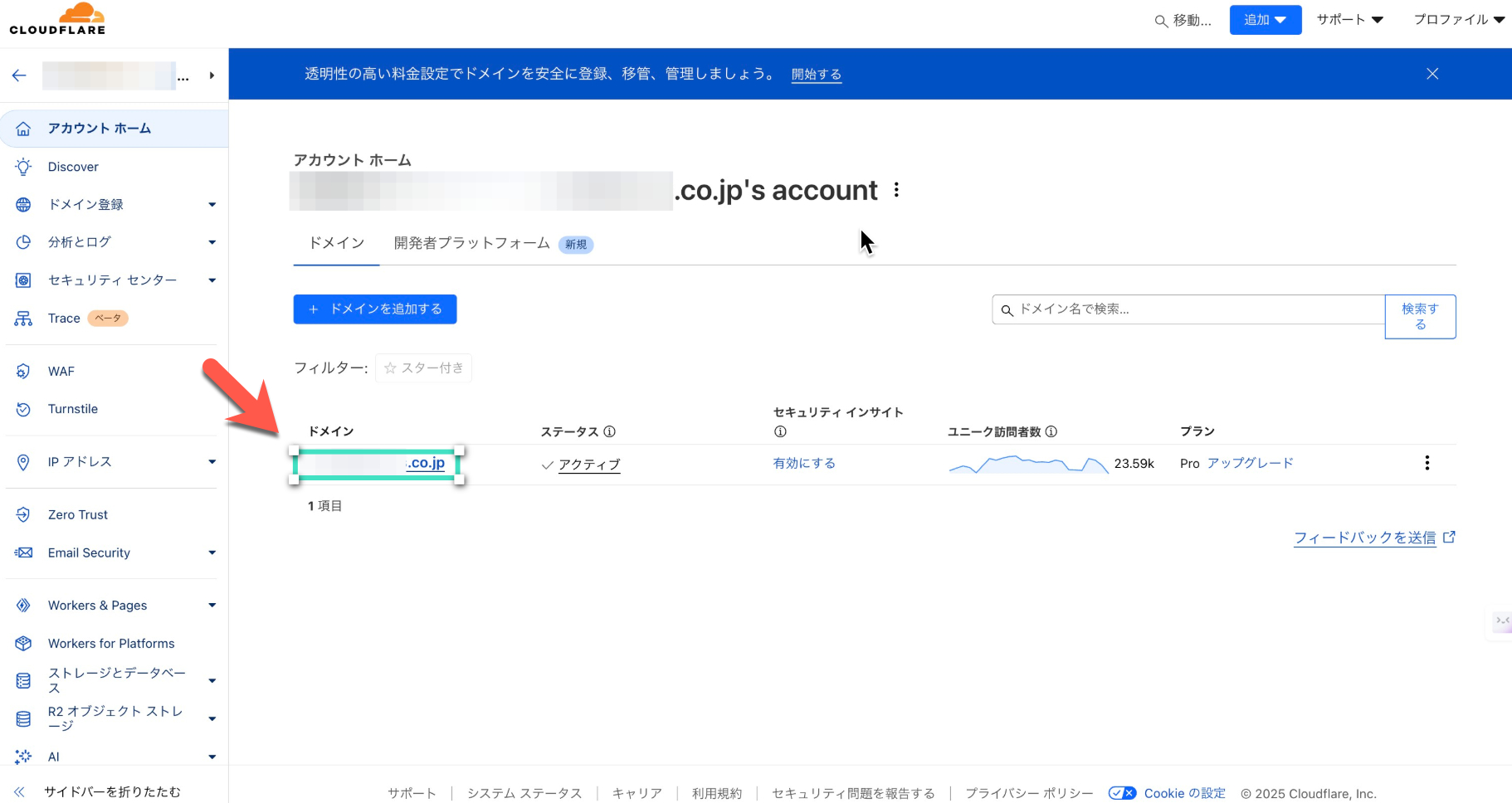Close the blue promotional banner
This screenshot has height=803, width=1512.
coord(1432,74)
